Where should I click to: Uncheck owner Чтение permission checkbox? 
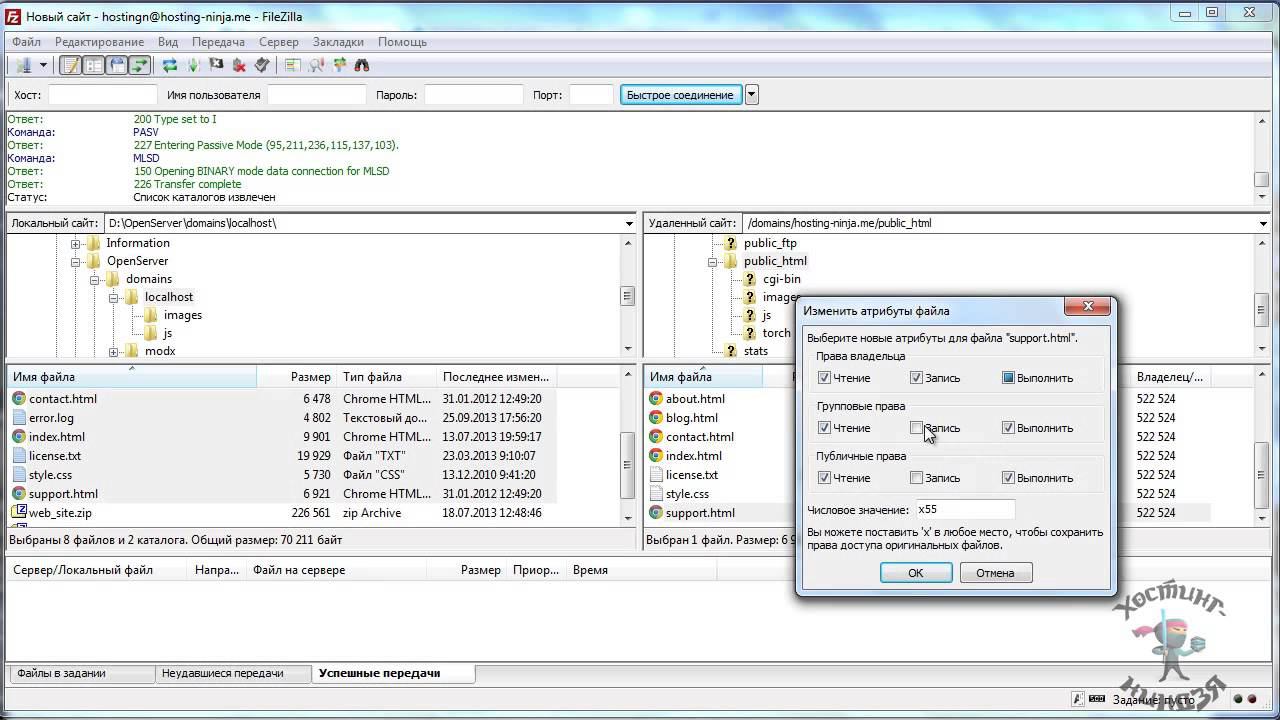pos(824,378)
